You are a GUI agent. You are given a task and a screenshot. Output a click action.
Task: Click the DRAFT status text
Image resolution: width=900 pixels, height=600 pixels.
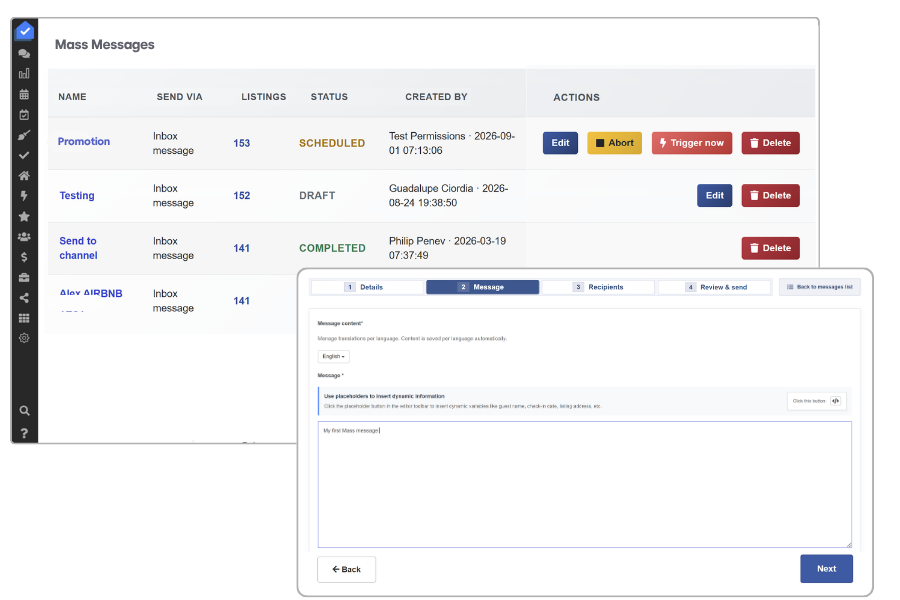coord(317,196)
